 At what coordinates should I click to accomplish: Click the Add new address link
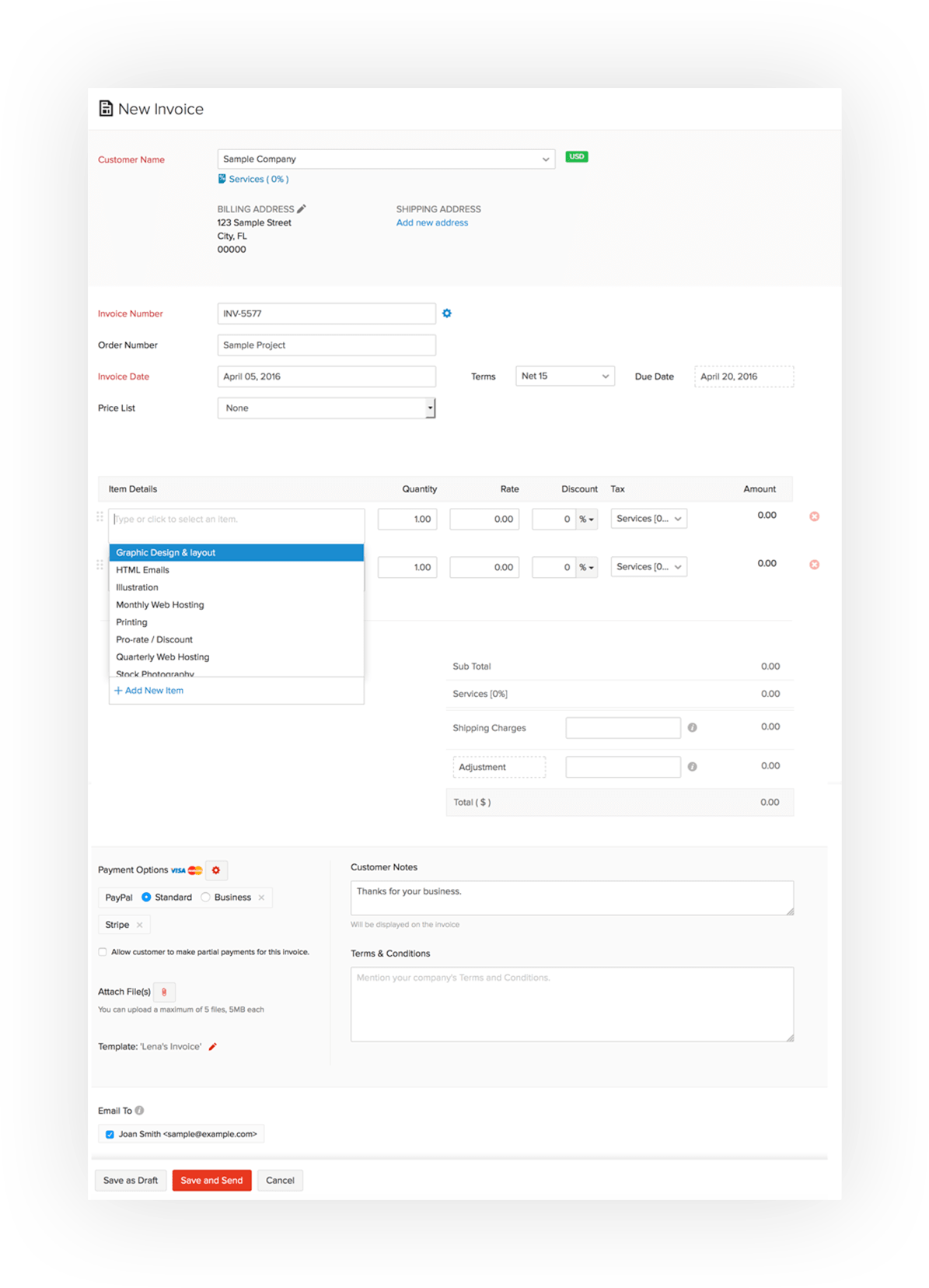tap(431, 222)
